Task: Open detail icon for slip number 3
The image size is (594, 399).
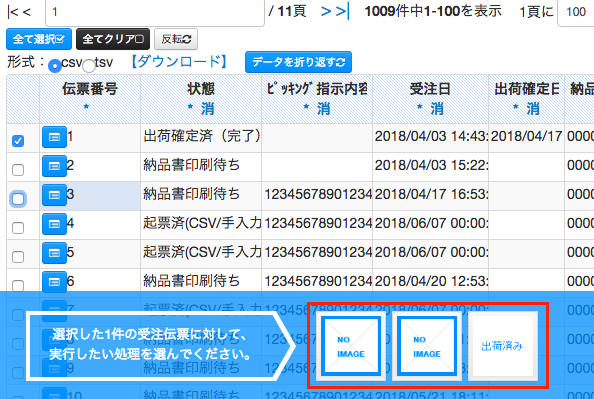Action: click(54, 195)
